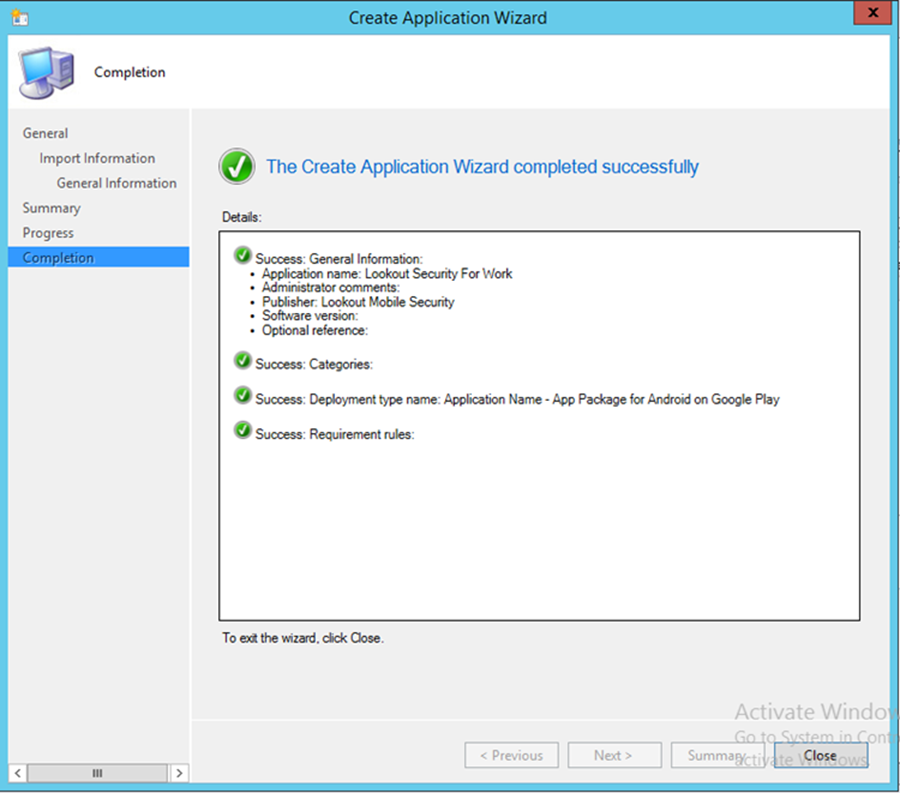Image resolution: width=900 pixels, height=793 pixels.
Task: Click the Close button to exit wizard
Action: coord(820,755)
